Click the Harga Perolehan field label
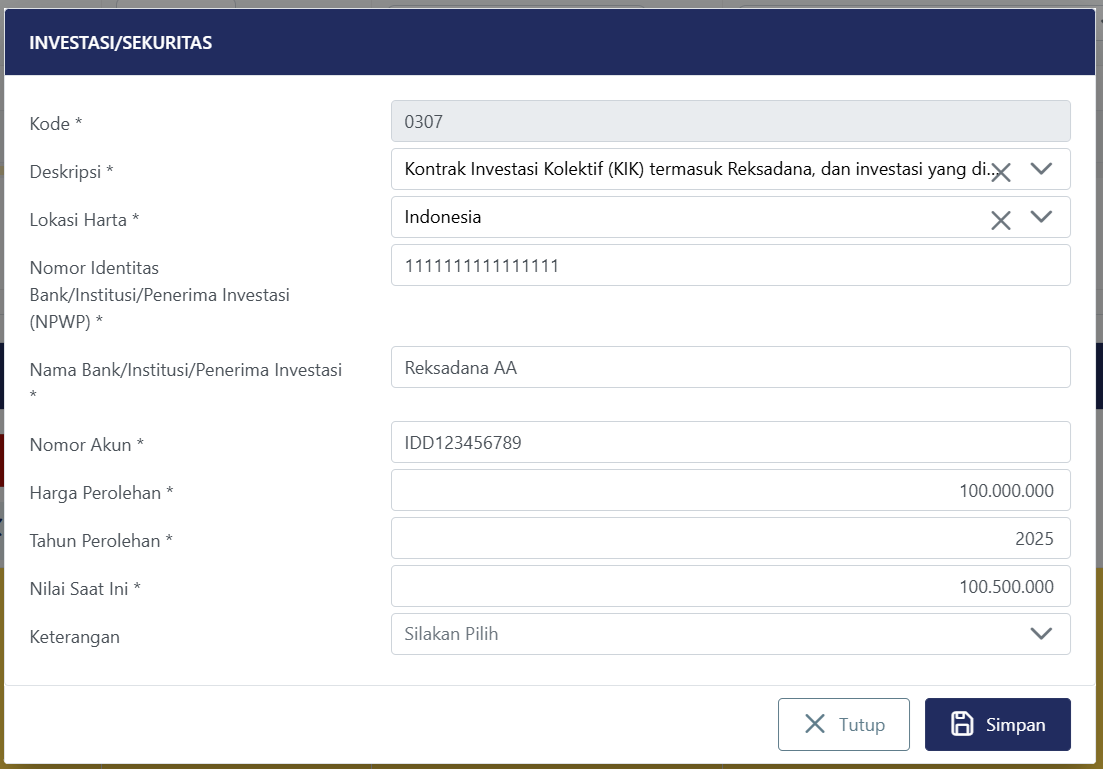This screenshot has width=1103, height=769. pyautogui.click(x=101, y=493)
